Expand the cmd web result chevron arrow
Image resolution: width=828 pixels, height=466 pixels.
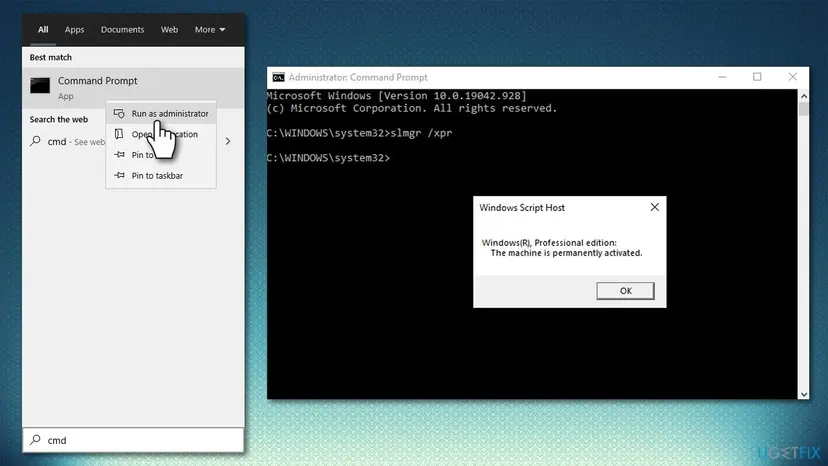coord(228,141)
